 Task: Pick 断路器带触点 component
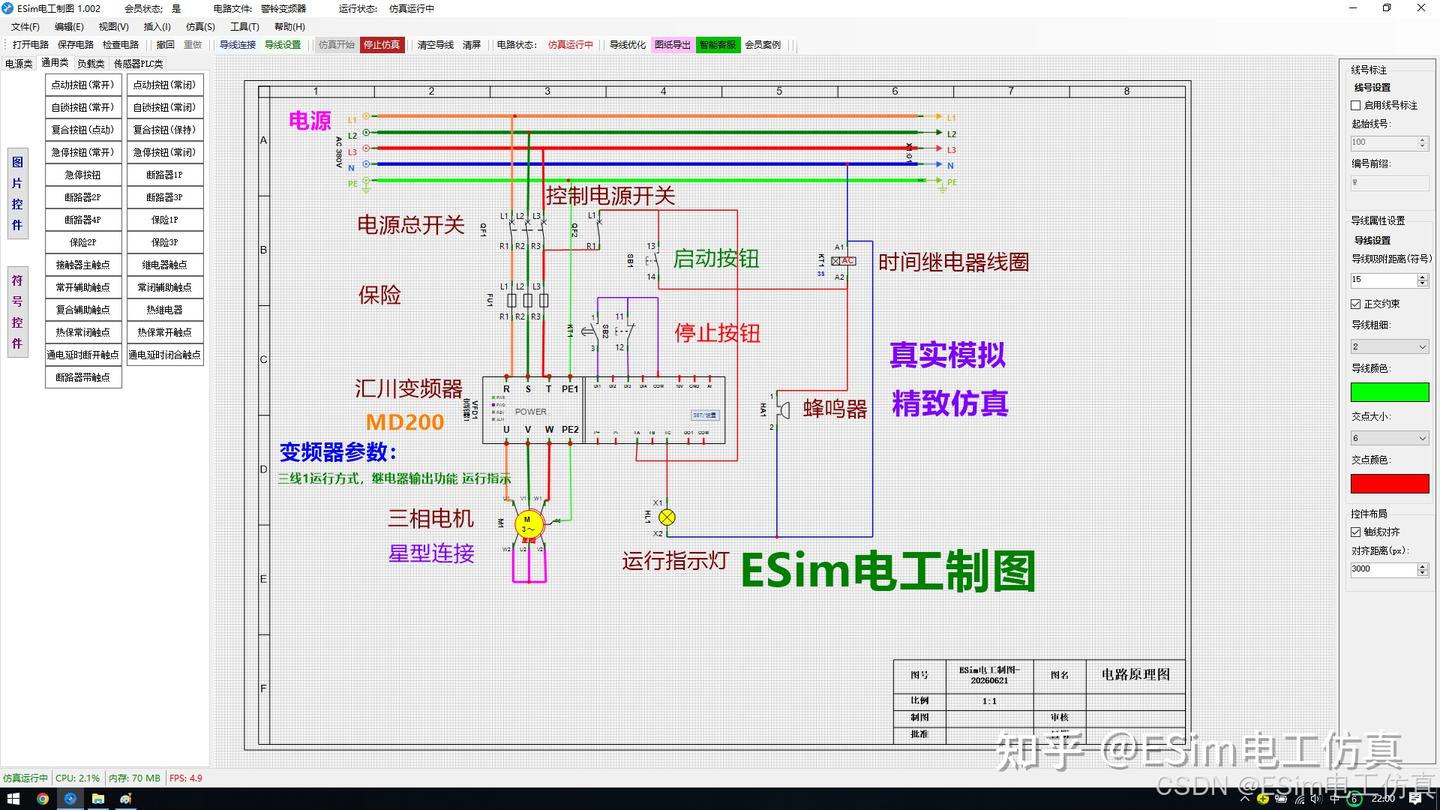click(83, 377)
